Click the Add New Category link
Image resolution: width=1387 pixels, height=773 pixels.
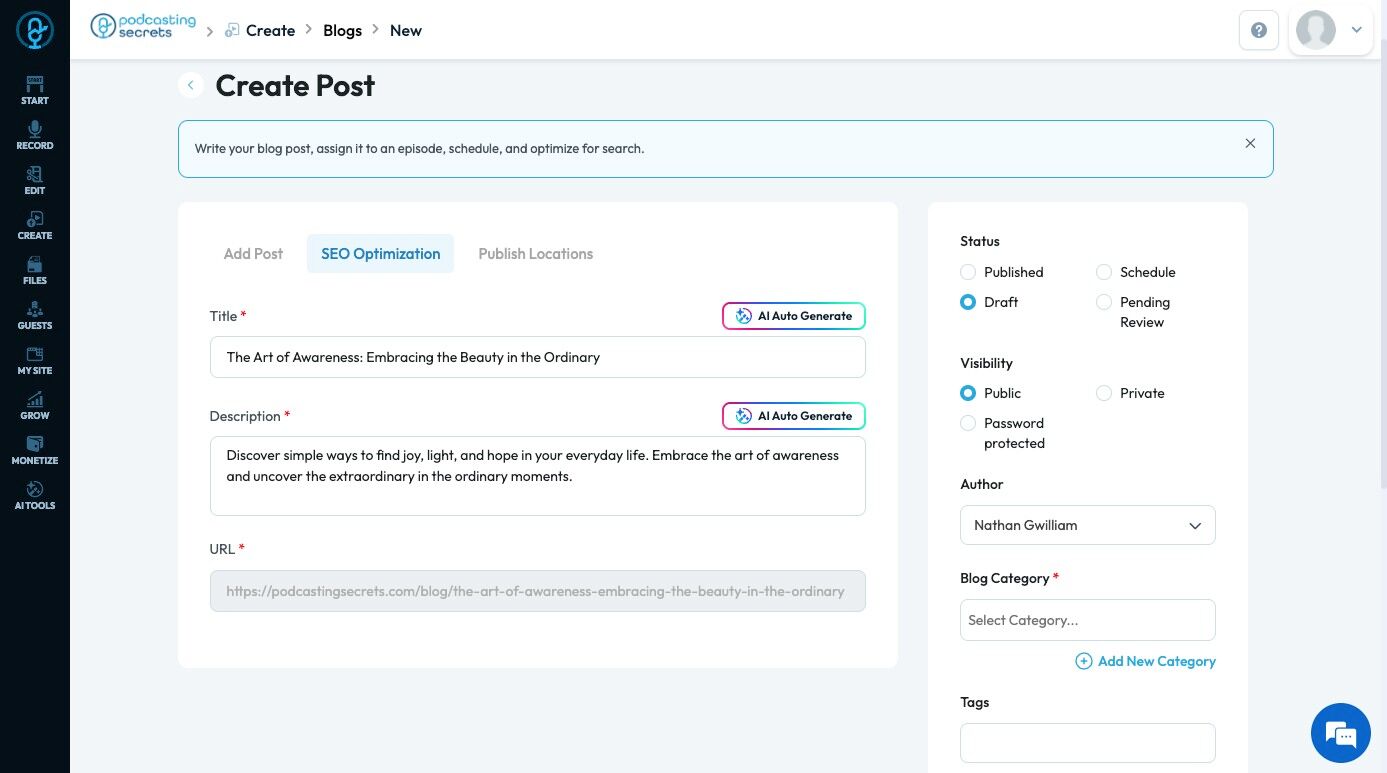(x=1146, y=661)
